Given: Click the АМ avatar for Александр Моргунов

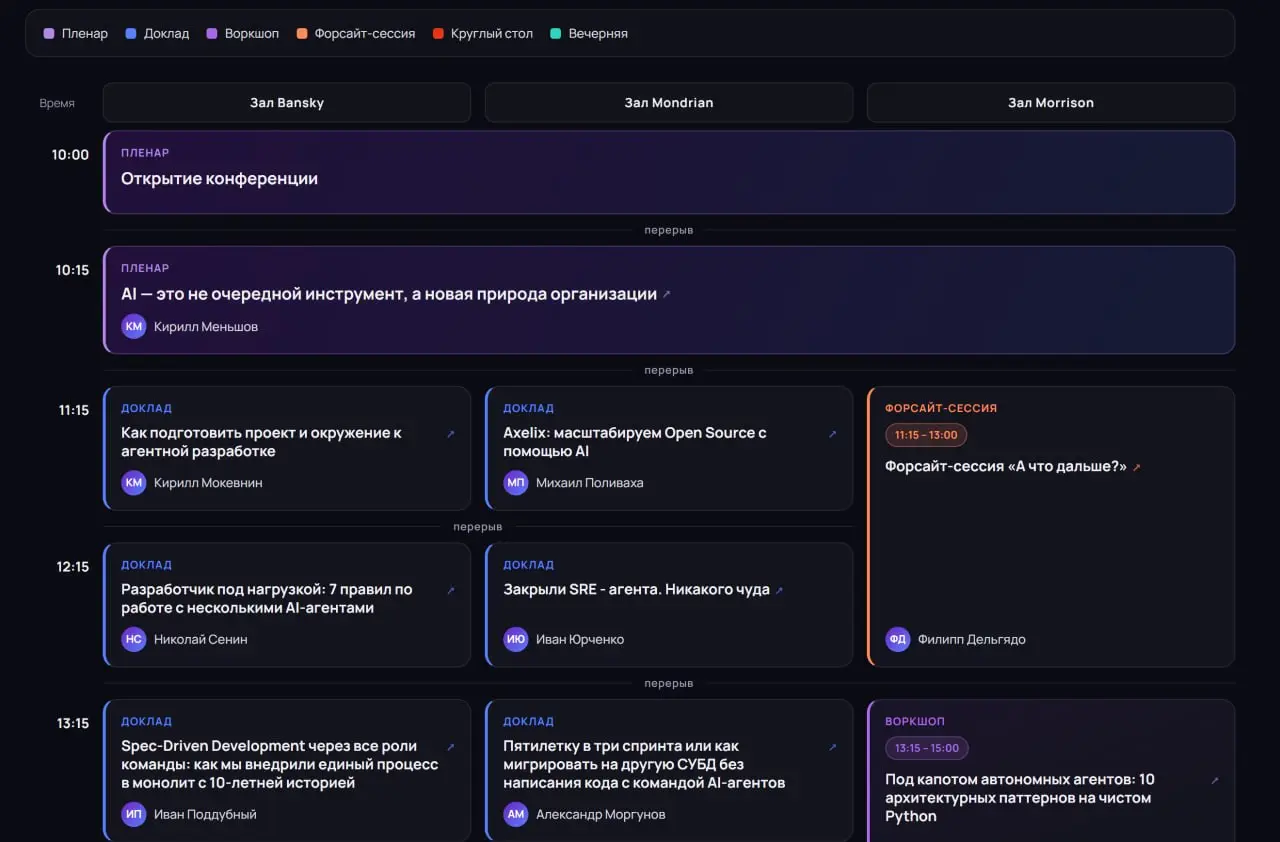Looking at the screenshot, I should (516, 815).
